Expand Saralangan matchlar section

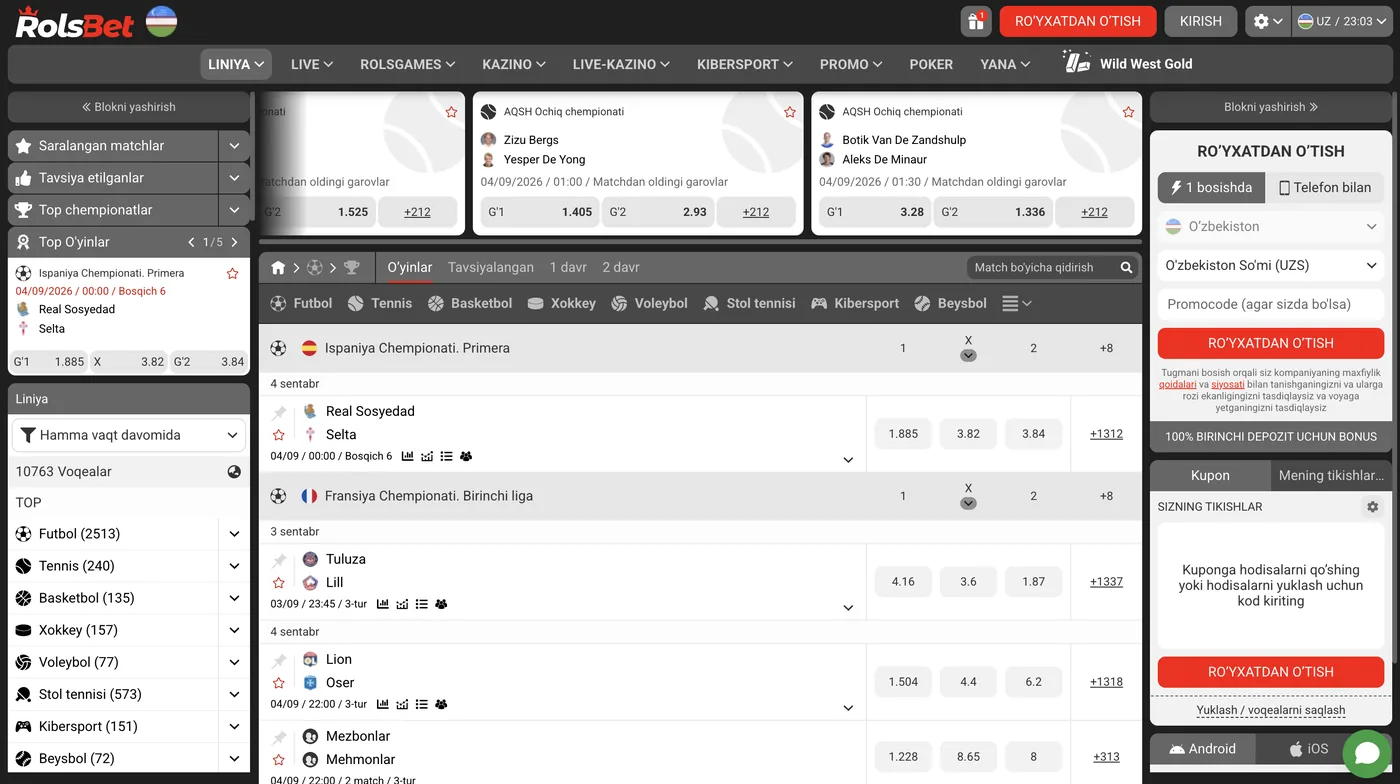click(x=233, y=146)
